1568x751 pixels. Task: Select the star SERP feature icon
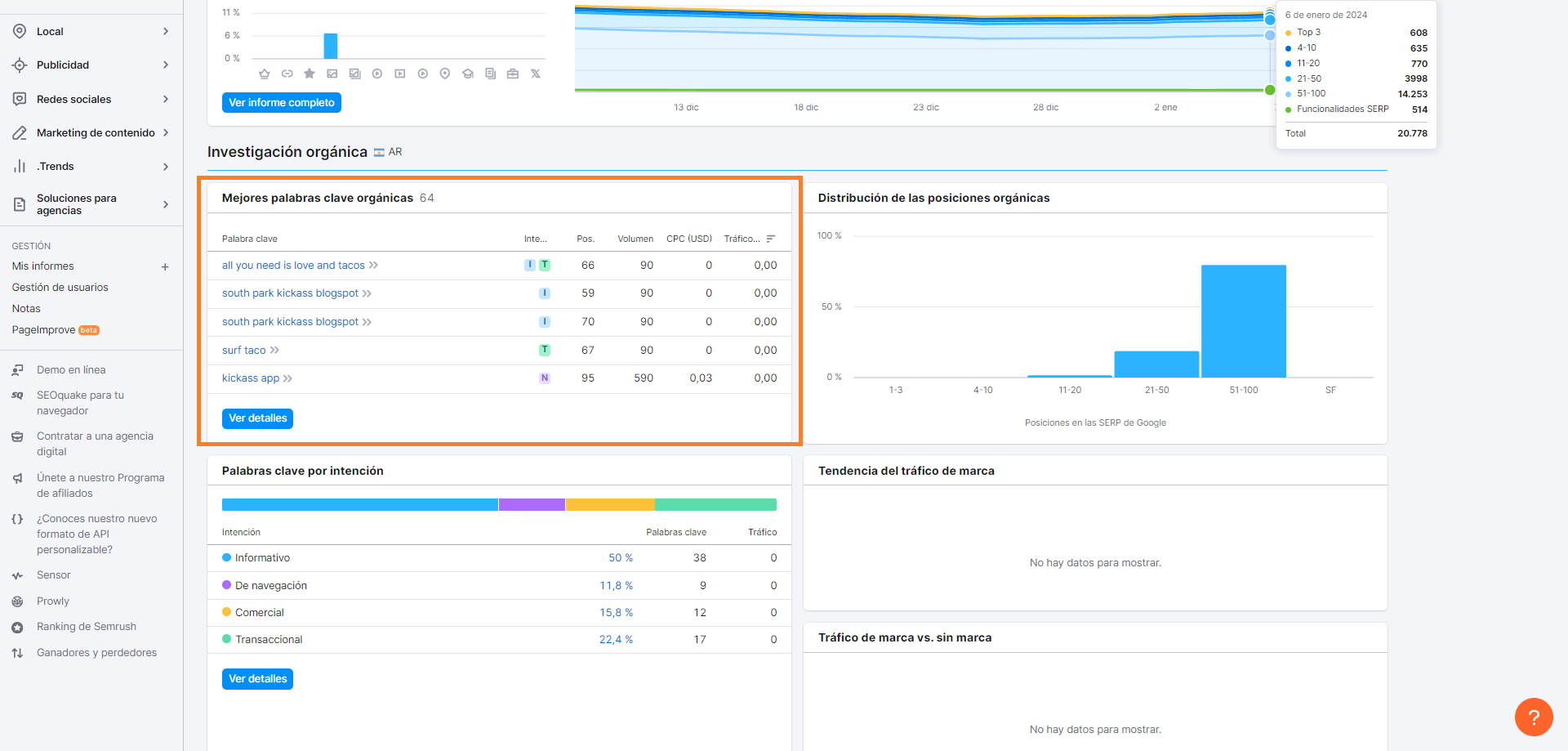pos(310,74)
